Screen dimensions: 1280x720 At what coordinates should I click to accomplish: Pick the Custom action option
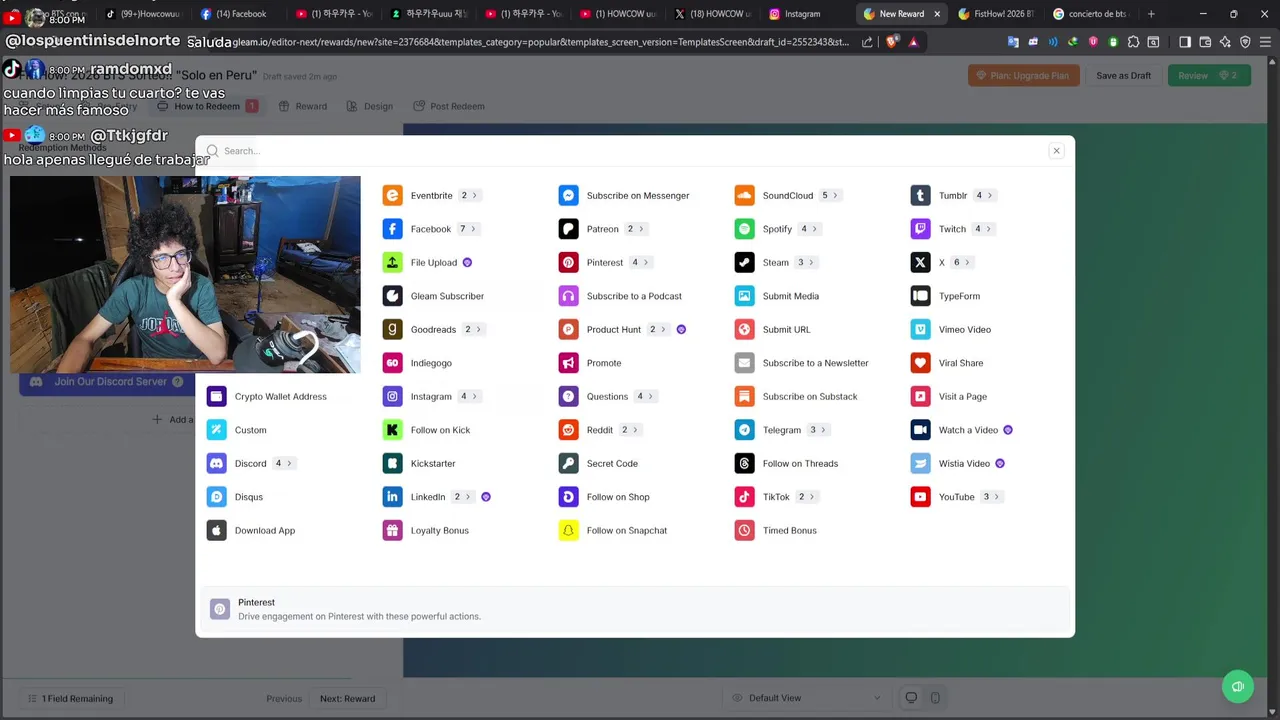click(237, 430)
